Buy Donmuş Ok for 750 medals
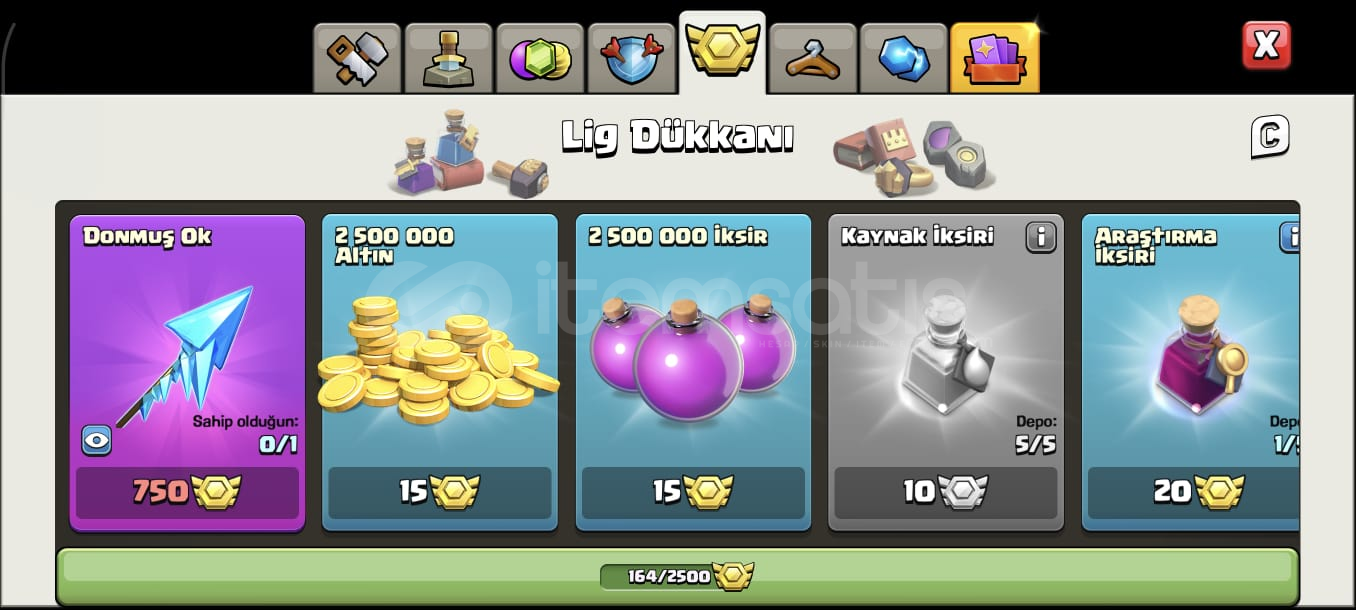This screenshot has height=610, width=1356. click(x=187, y=492)
